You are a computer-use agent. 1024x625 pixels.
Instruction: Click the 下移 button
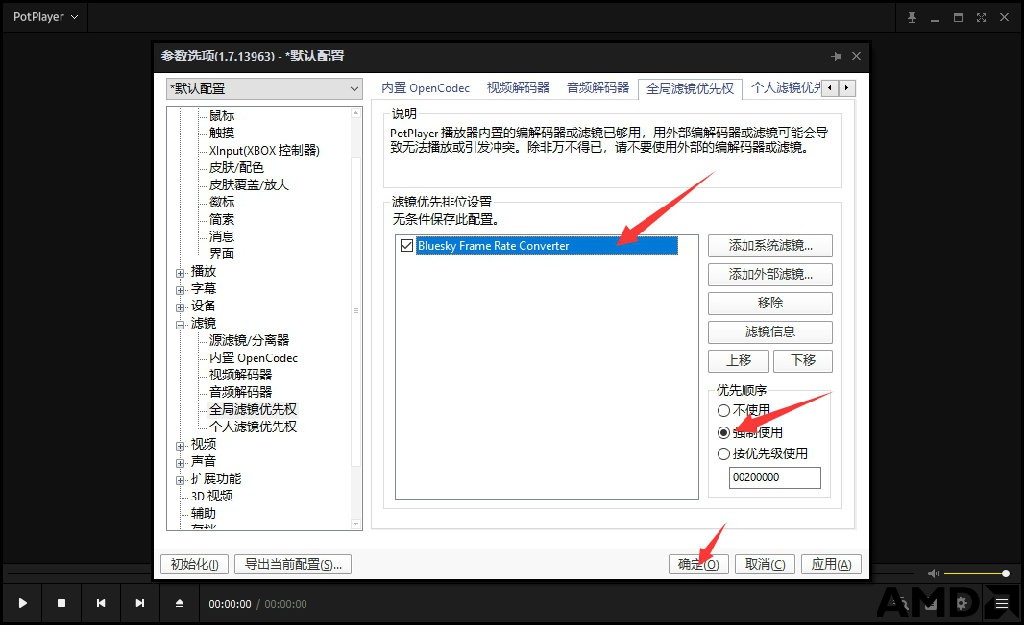[803, 361]
